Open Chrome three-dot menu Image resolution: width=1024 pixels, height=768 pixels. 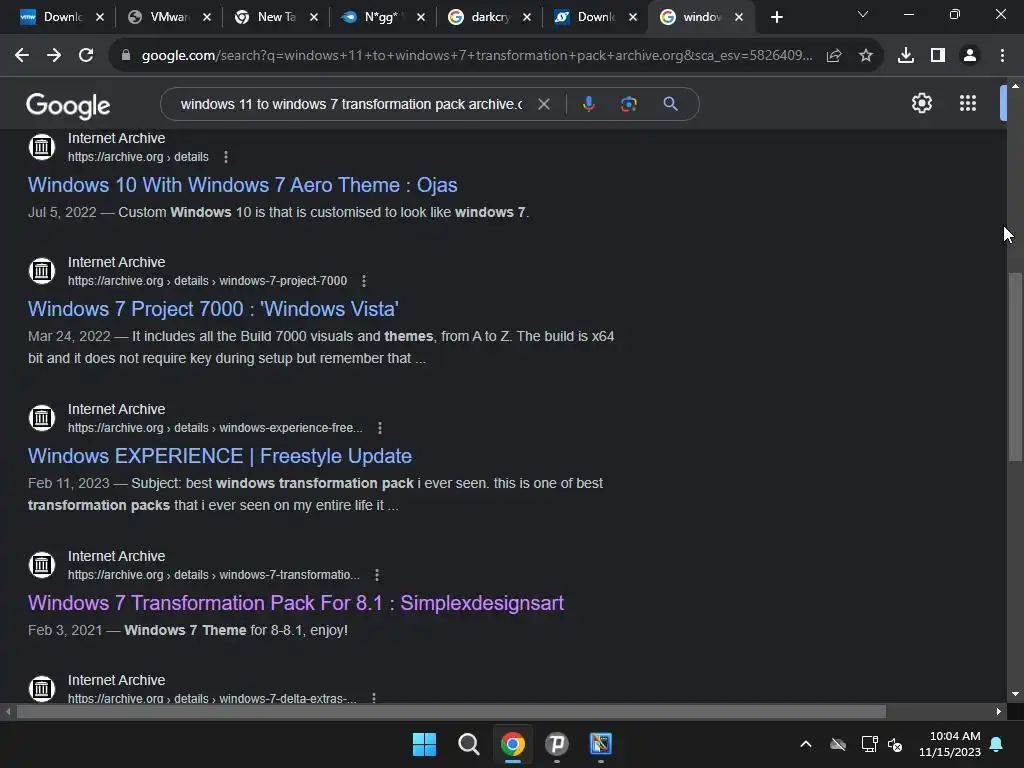pos(1002,56)
